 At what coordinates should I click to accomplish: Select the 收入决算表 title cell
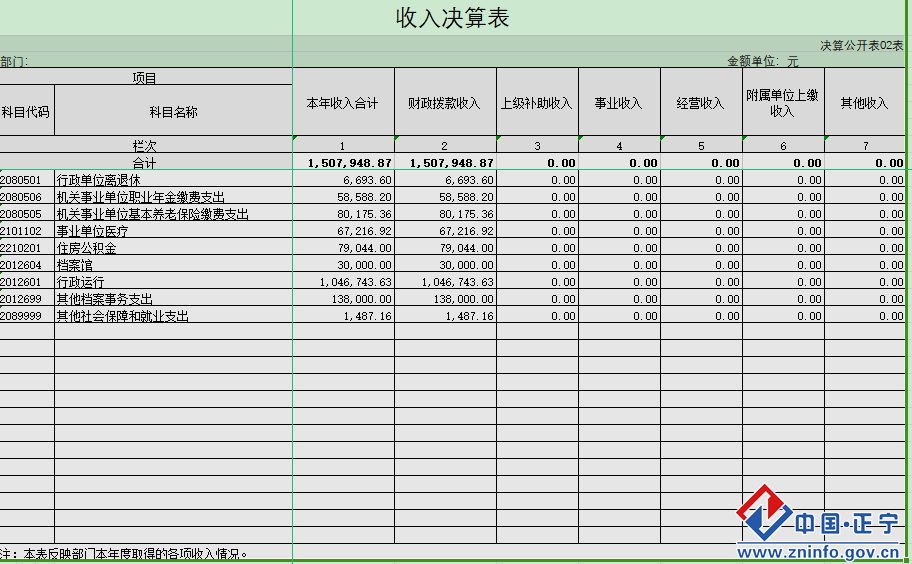[x=453, y=18]
